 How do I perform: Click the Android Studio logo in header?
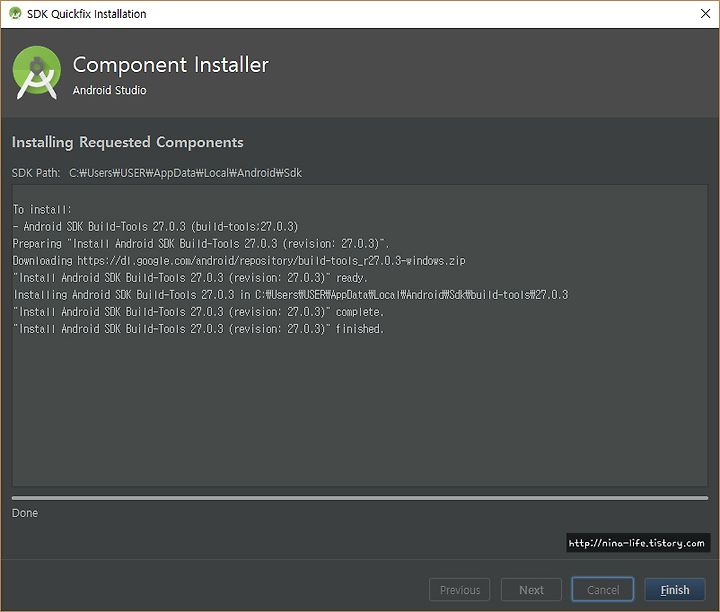37,73
